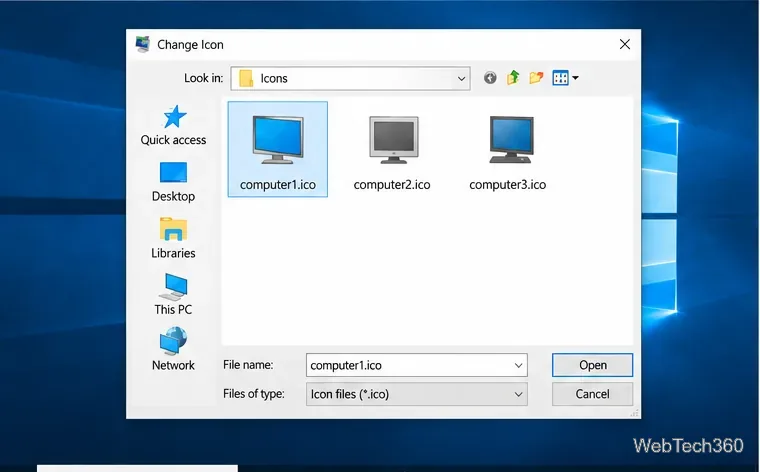This screenshot has width=760, height=472.
Task: Click the computer3.ico file name label
Action: tap(507, 185)
